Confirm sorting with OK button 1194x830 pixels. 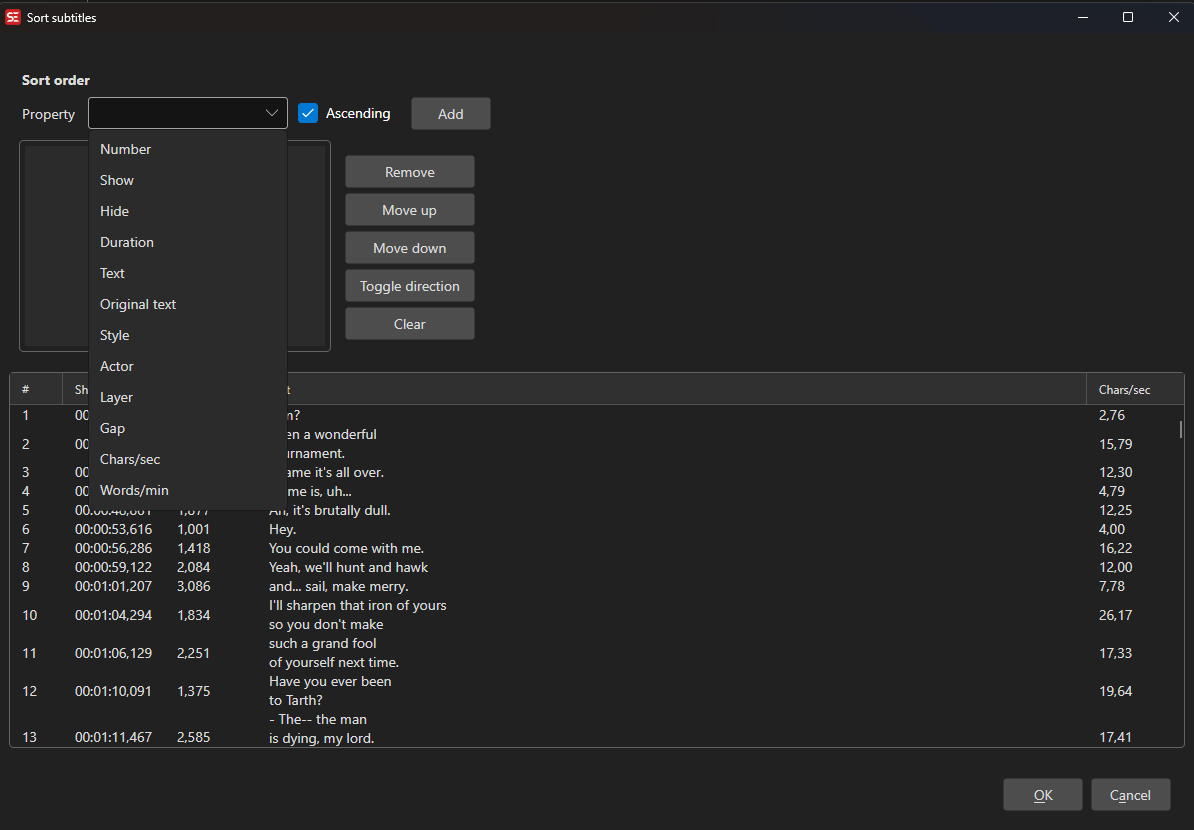(1042, 795)
